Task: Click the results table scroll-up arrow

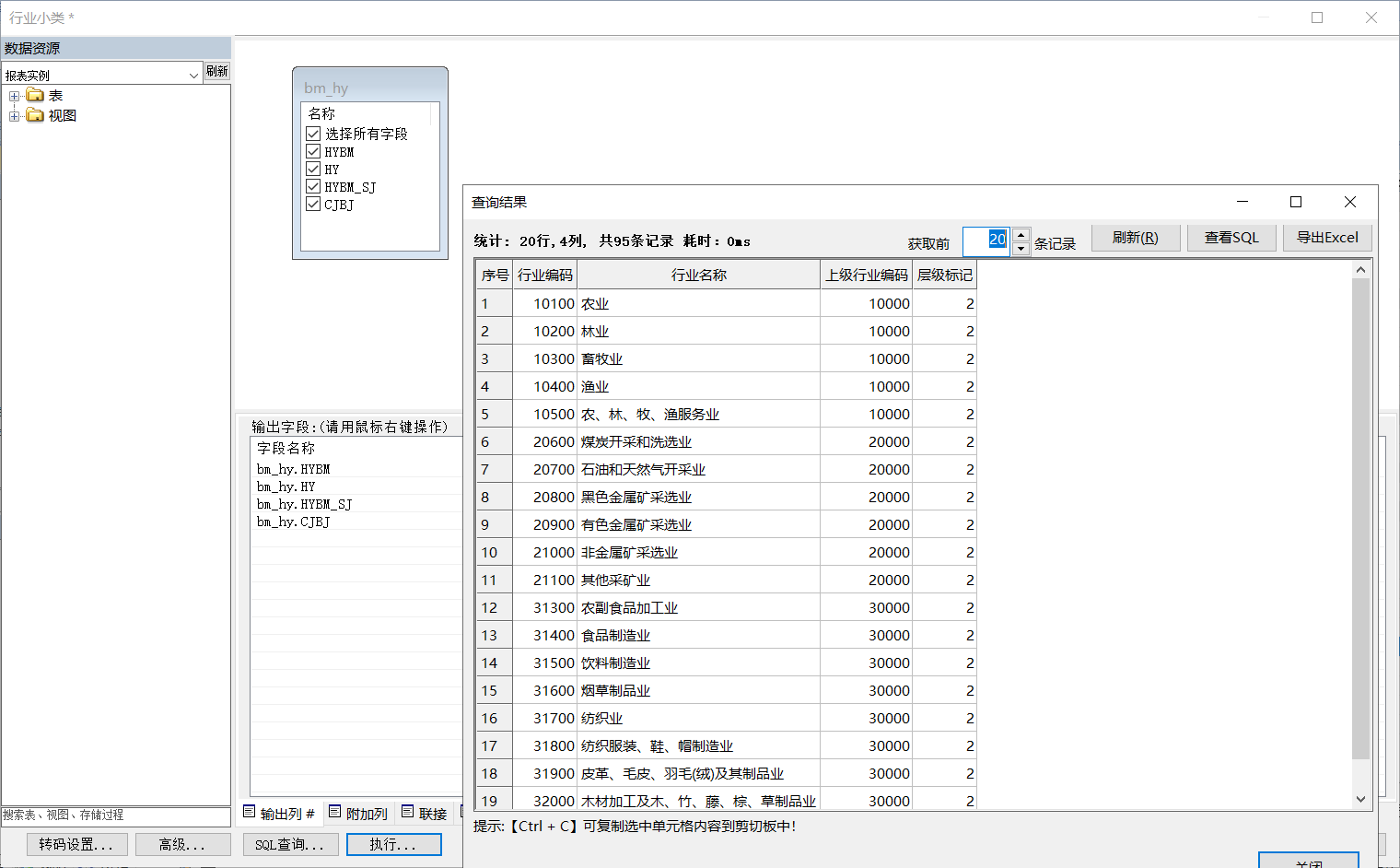Action: click(x=1360, y=270)
